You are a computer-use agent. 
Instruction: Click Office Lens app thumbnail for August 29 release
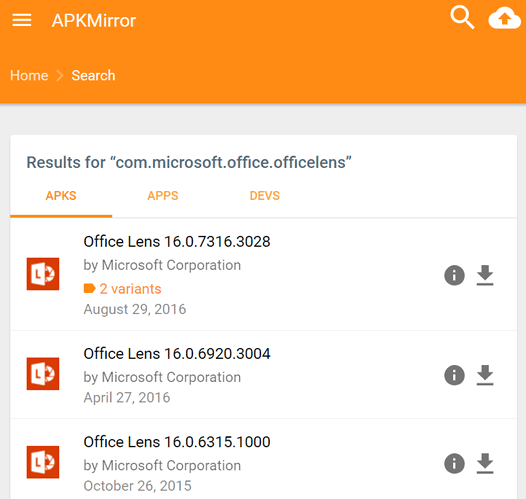[43, 274]
